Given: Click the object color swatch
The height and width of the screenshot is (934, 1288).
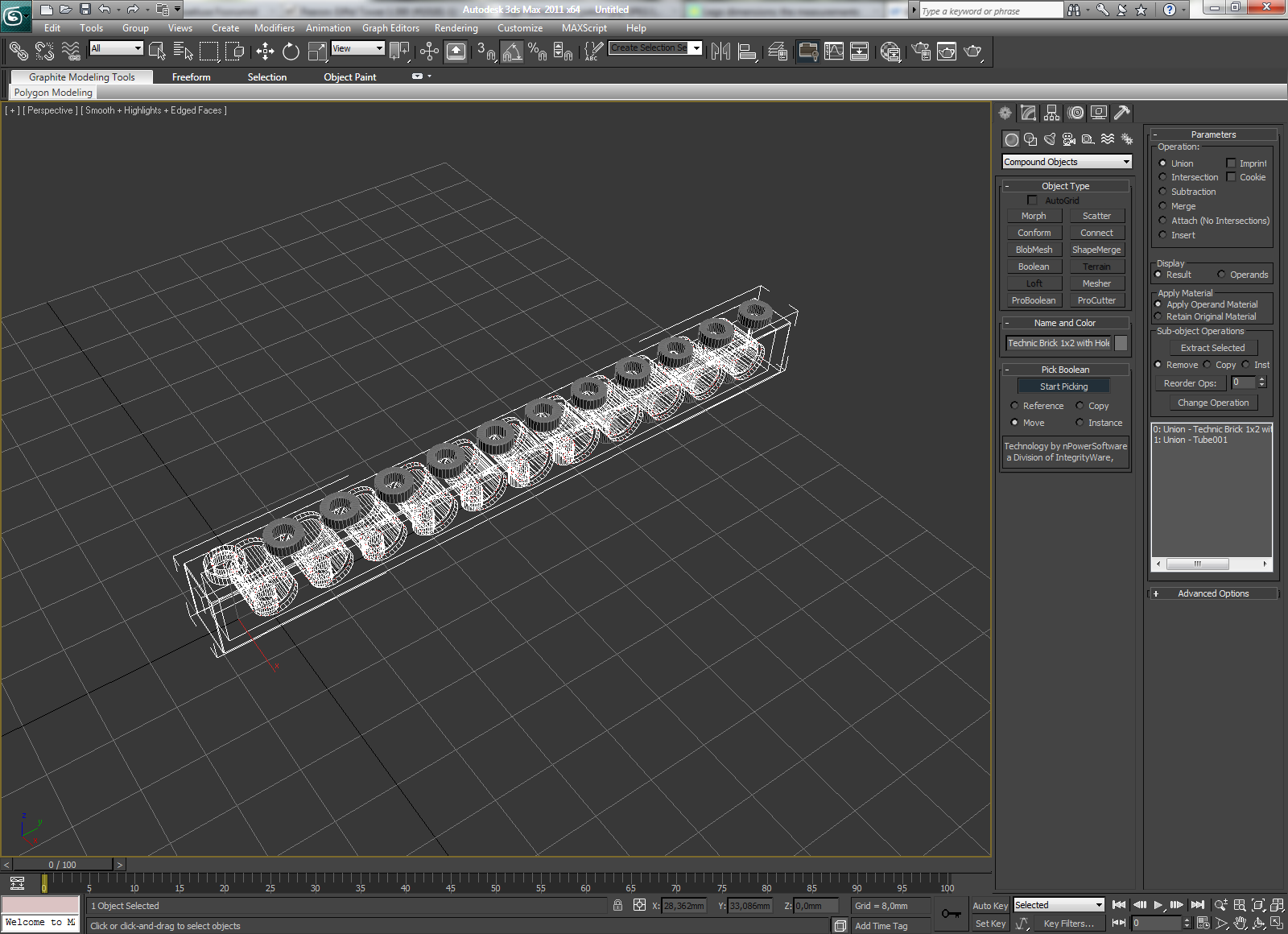Looking at the screenshot, I should click(x=1121, y=343).
